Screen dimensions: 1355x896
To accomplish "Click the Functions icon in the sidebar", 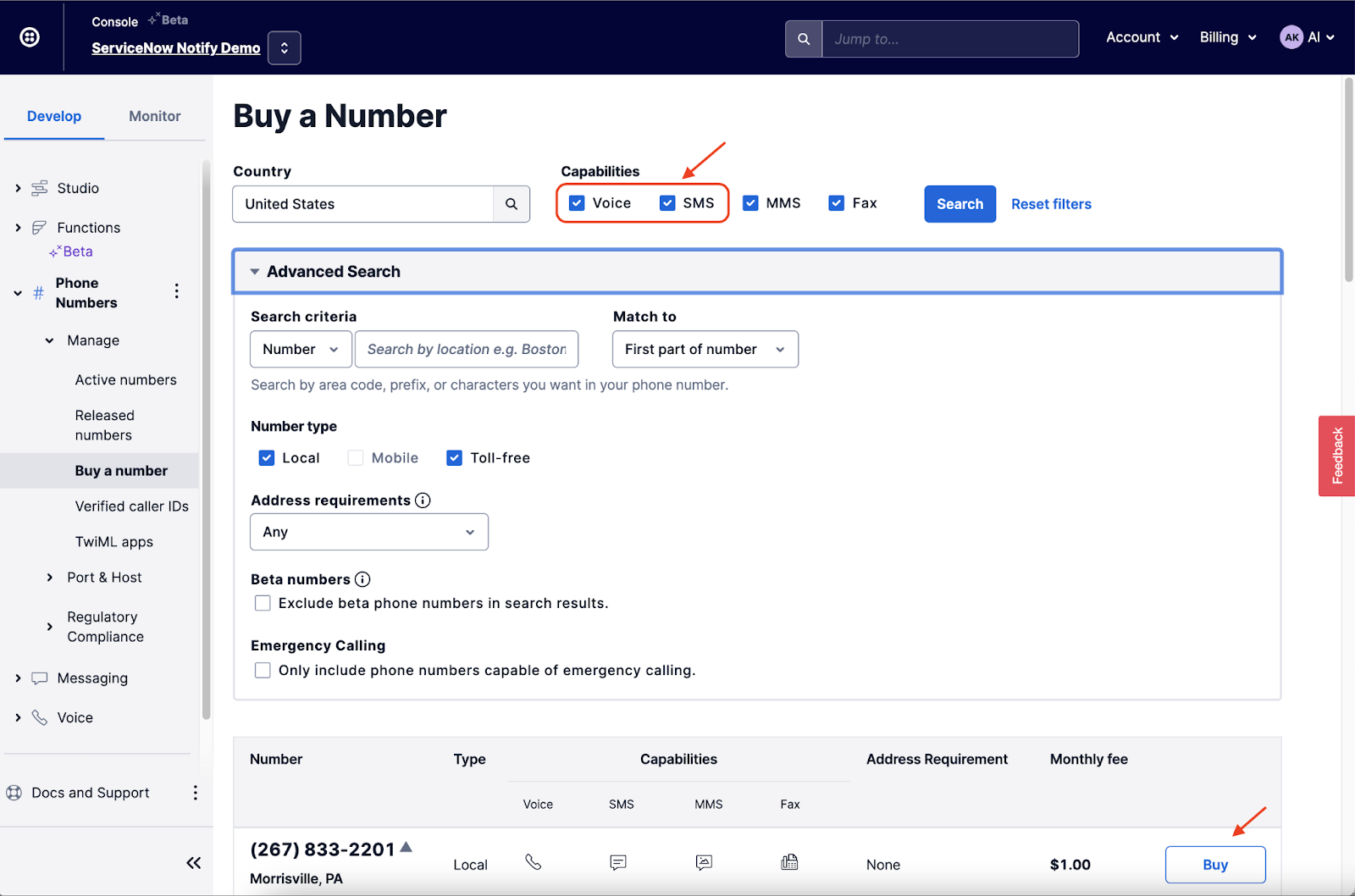I will tap(40, 228).
